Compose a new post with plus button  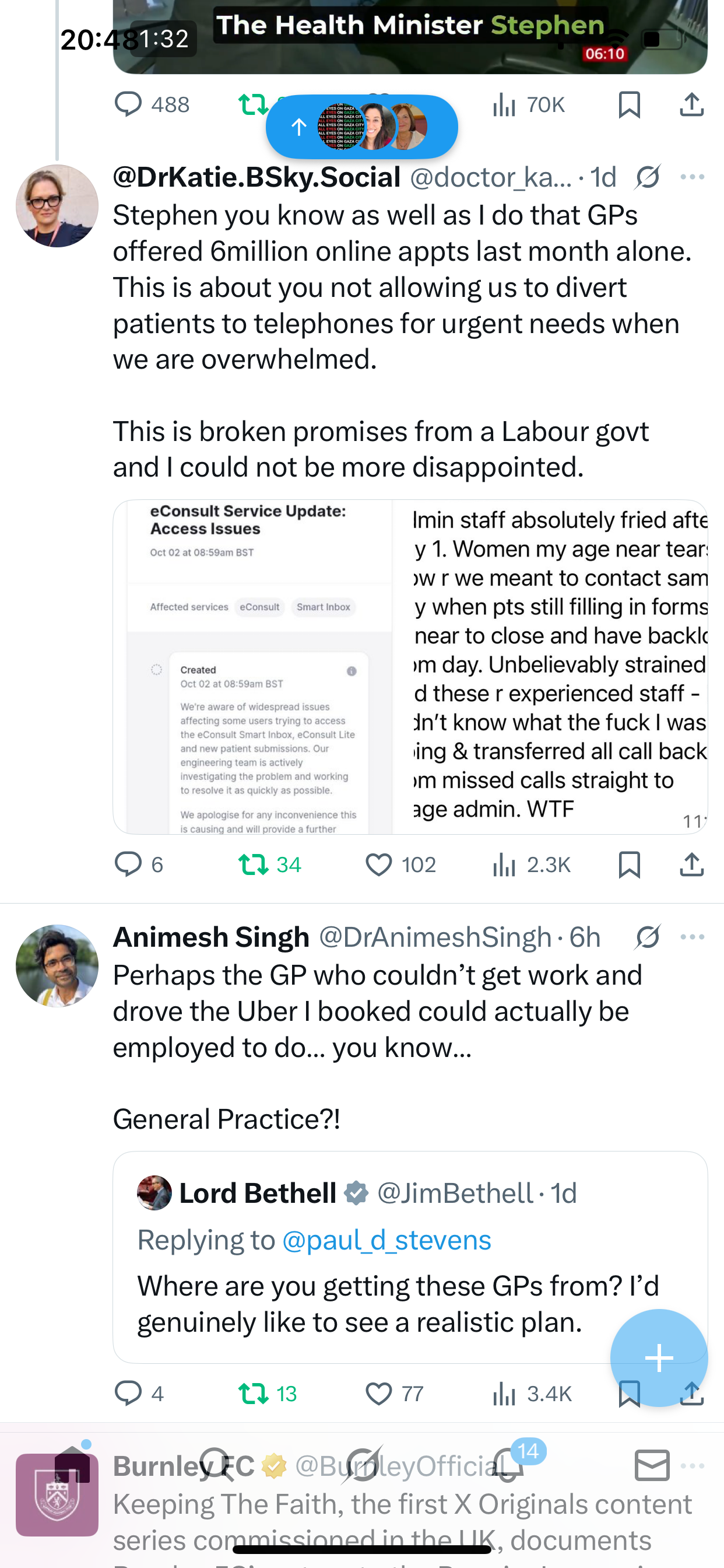click(659, 1358)
